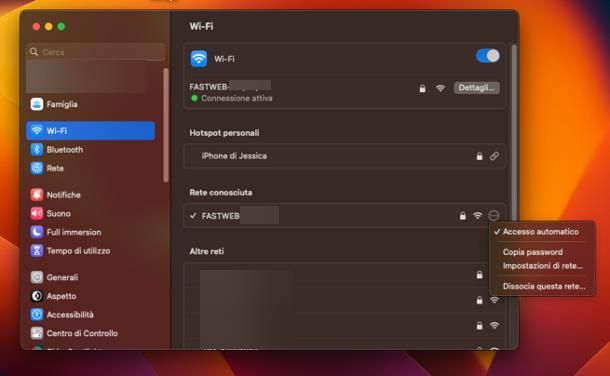610x376 pixels.
Task: Click link icon in iPhone di Jessica row
Action: click(x=494, y=156)
